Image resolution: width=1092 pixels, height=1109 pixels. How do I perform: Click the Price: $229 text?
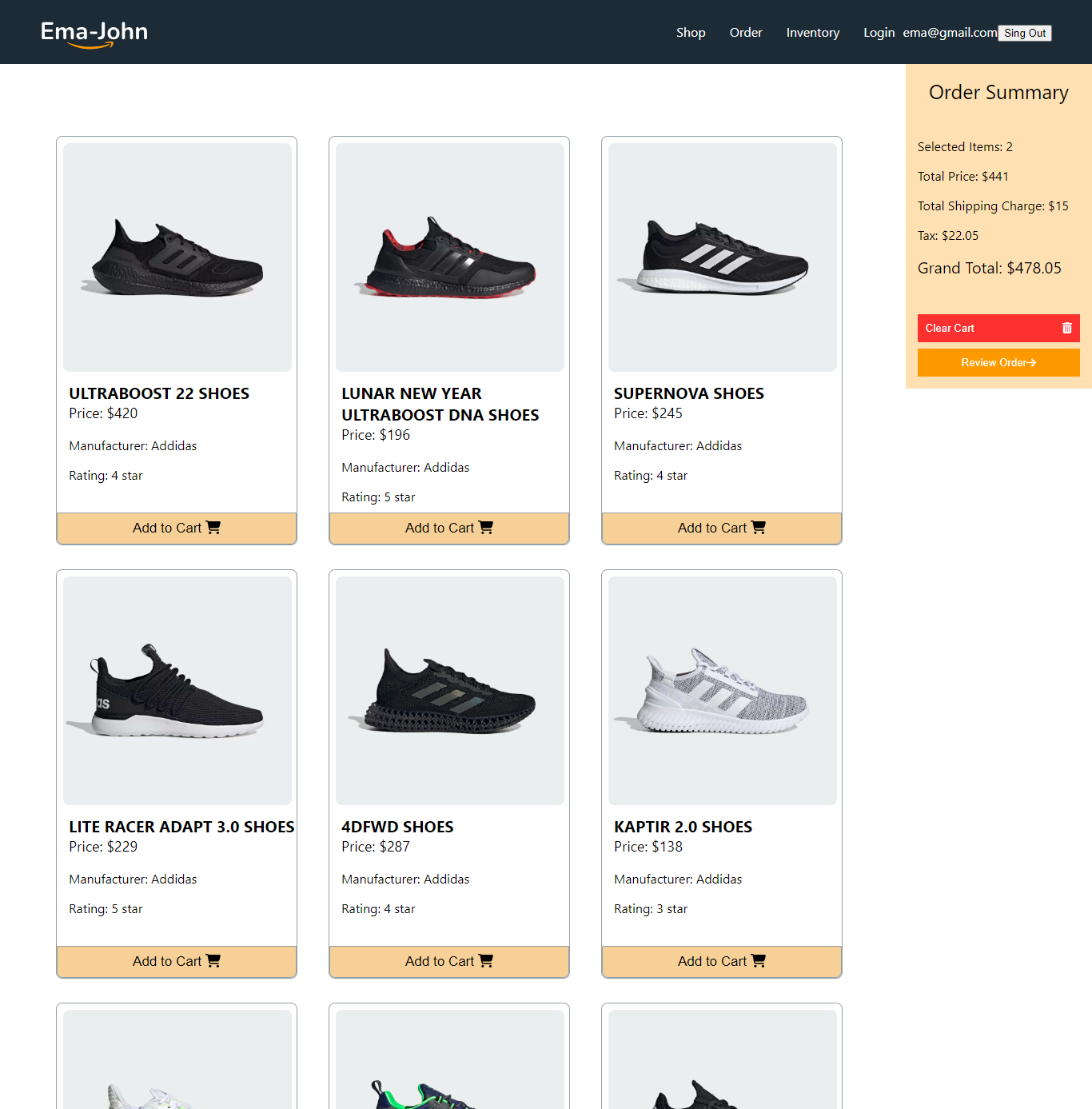pyautogui.click(x=103, y=847)
